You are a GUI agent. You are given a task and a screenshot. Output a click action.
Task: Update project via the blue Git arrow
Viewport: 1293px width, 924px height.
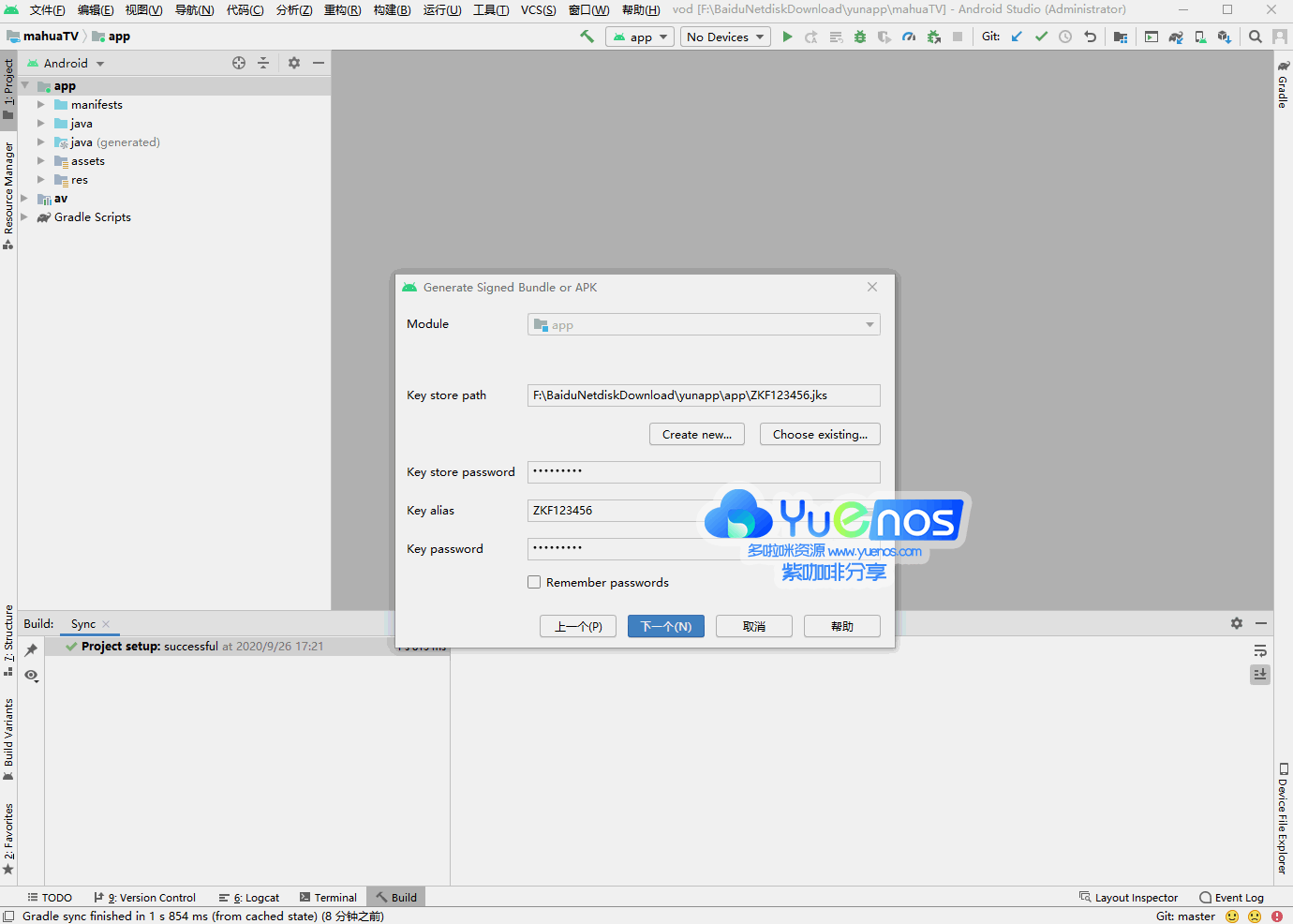[1017, 37]
